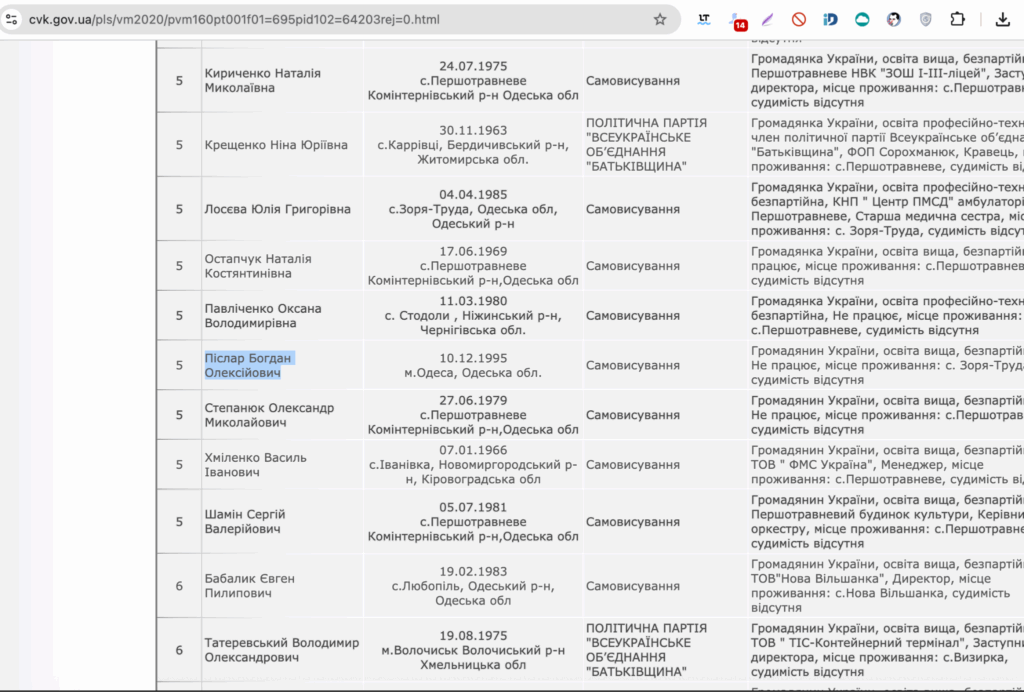This screenshot has width=1024, height=692.
Task: Click the cartoon face extension icon
Action: pyautogui.click(x=893, y=19)
